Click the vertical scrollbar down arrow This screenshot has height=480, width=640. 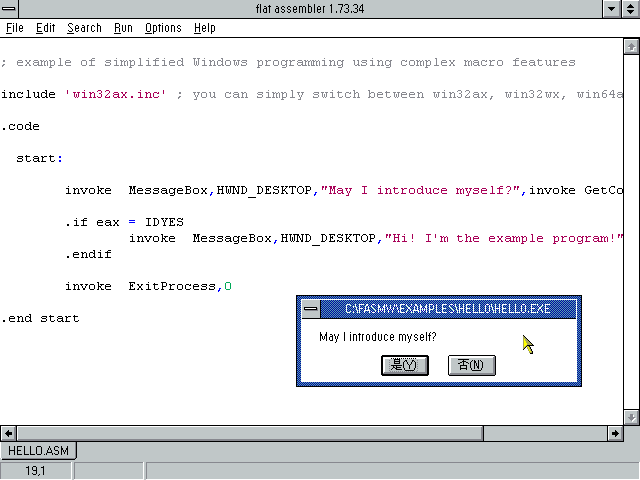pos(631,417)
